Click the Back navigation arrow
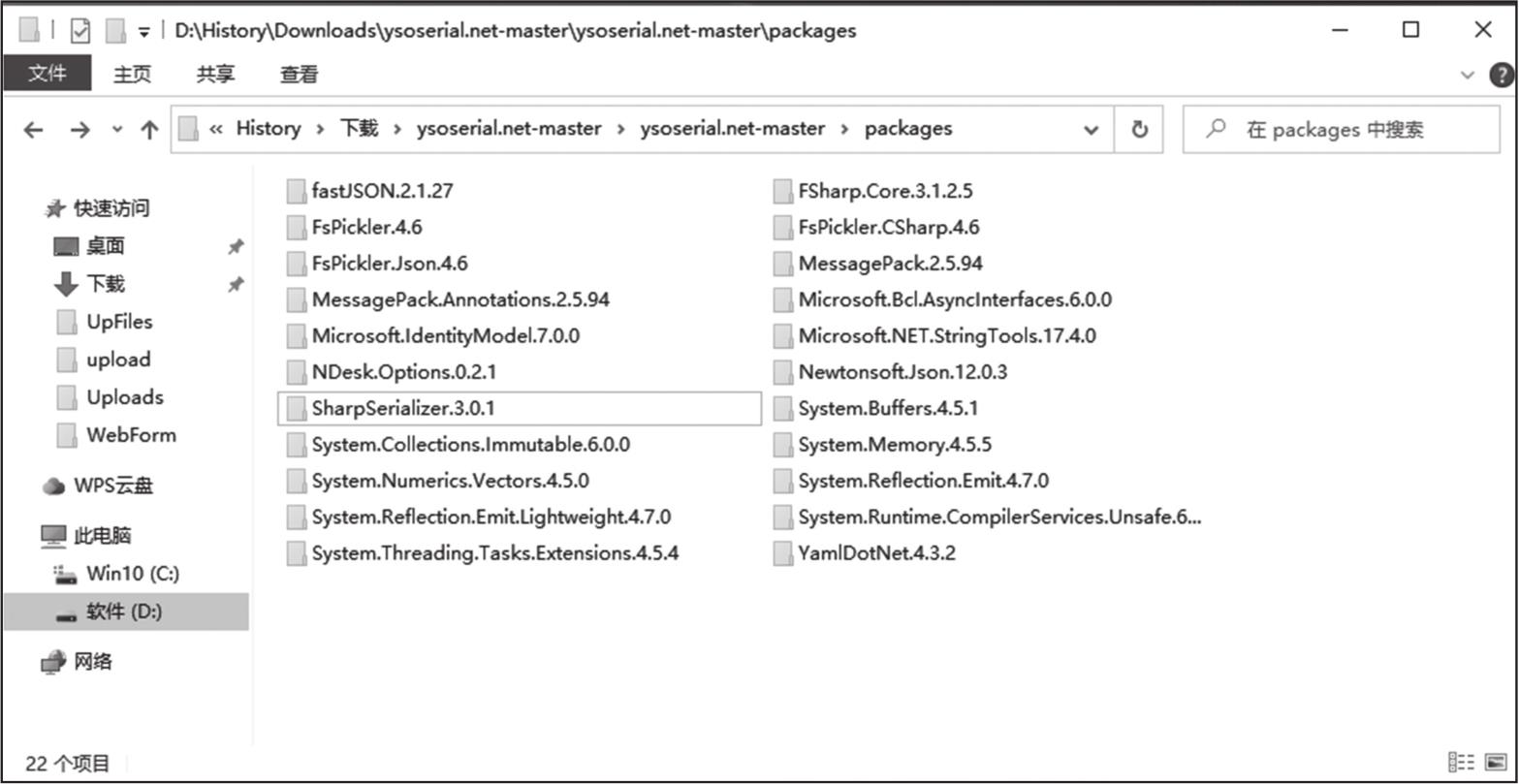 pyautogui.click(x=33, y=130)
